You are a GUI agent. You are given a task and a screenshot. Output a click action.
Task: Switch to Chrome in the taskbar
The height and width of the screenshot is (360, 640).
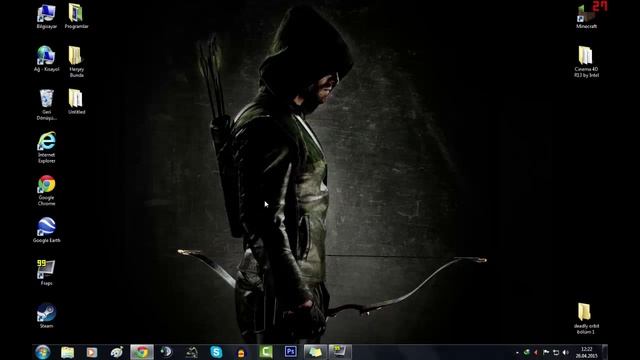142,352
